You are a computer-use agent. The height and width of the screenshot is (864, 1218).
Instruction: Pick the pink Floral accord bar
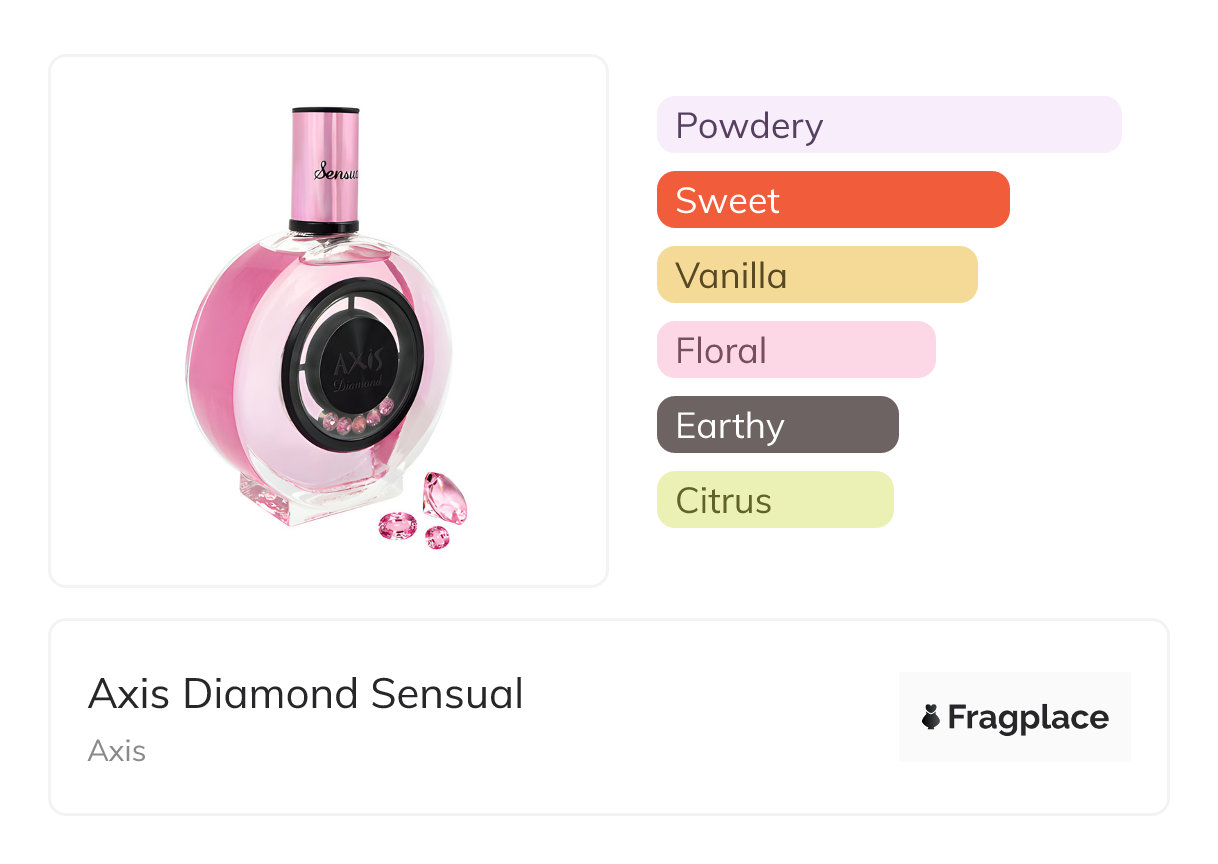795,350
